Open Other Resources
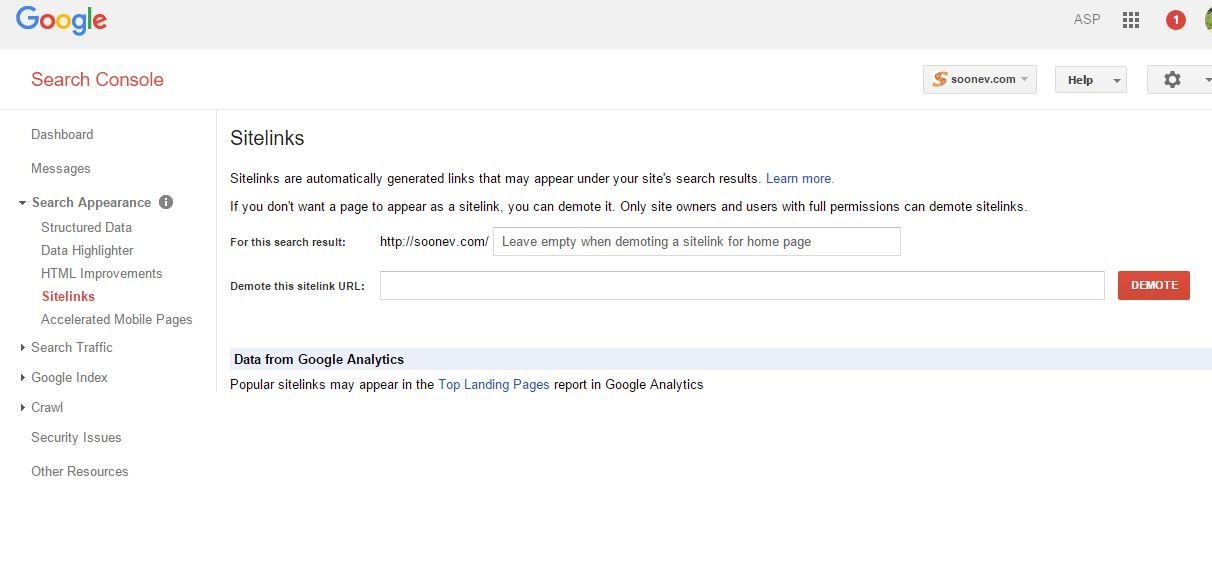Image resolution: width=1212 pixels, height=563 pixels. pos(80,471)
